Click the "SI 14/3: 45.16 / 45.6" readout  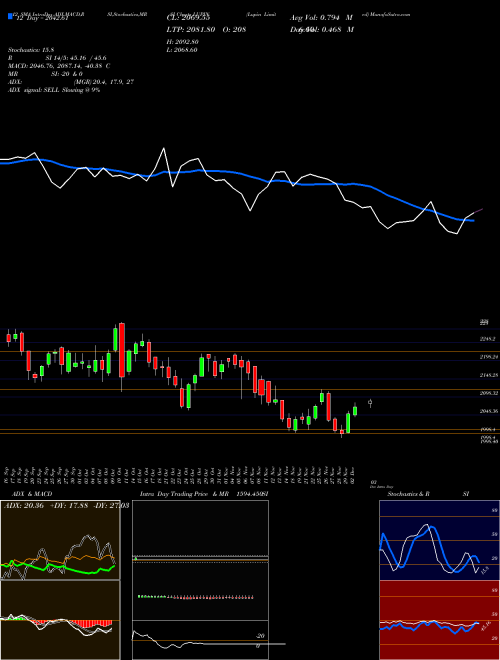coord(77,58)
